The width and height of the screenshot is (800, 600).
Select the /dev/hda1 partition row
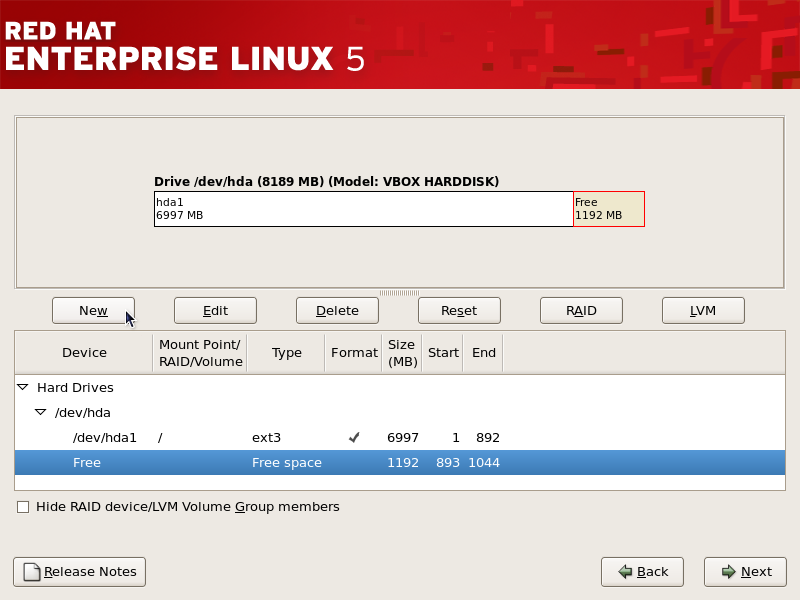(400, 438)
